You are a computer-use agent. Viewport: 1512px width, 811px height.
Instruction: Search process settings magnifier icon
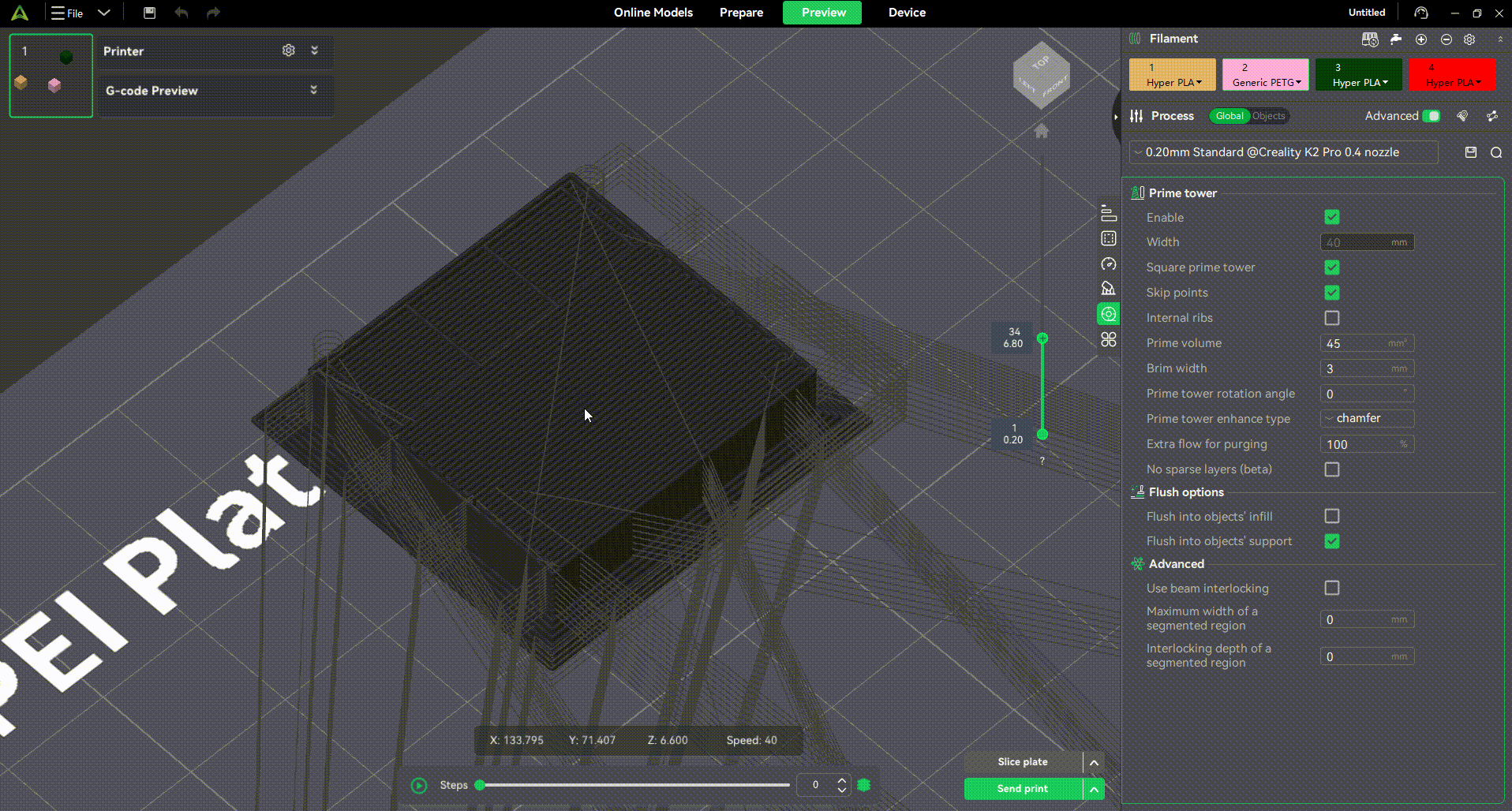tap(1496, 152)
